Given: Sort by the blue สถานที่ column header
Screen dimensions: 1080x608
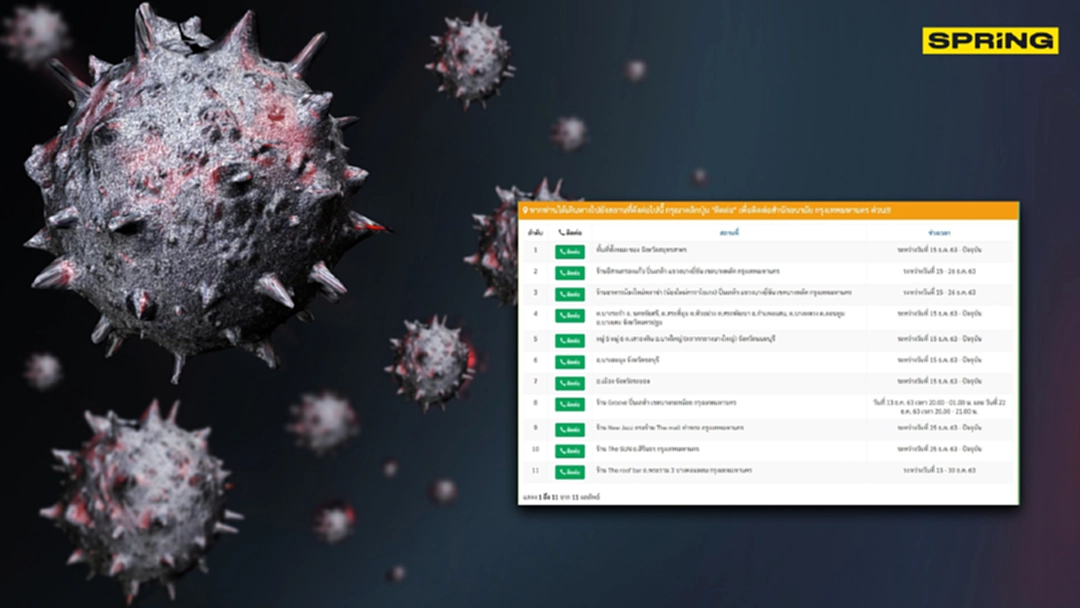Looking at the screenshot, I should (729, 233).
